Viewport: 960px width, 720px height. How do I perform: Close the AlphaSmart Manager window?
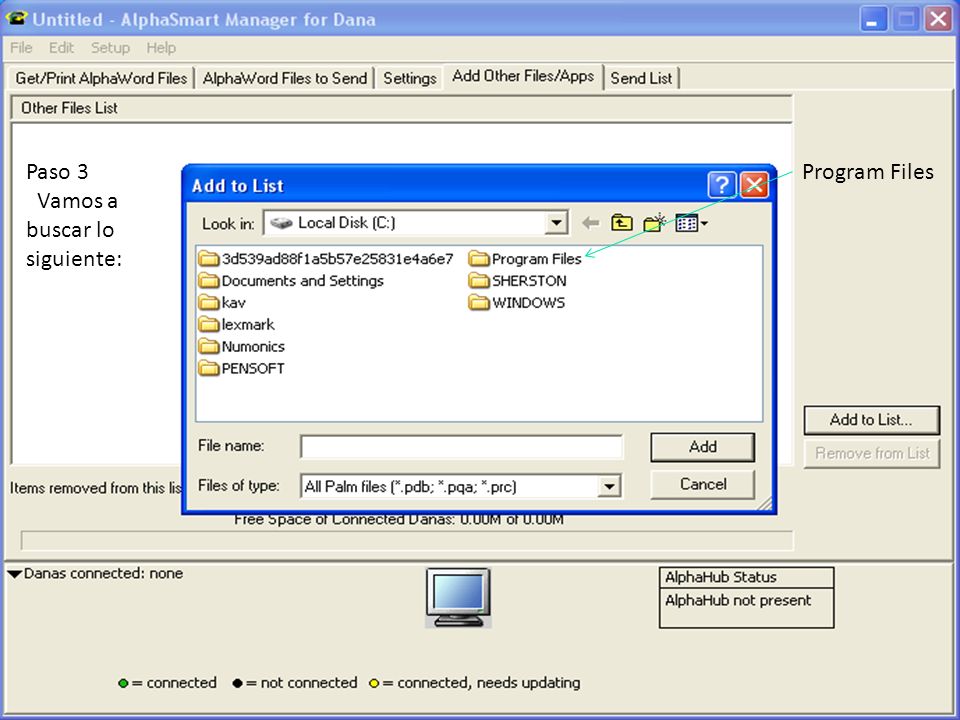[938, 19]
